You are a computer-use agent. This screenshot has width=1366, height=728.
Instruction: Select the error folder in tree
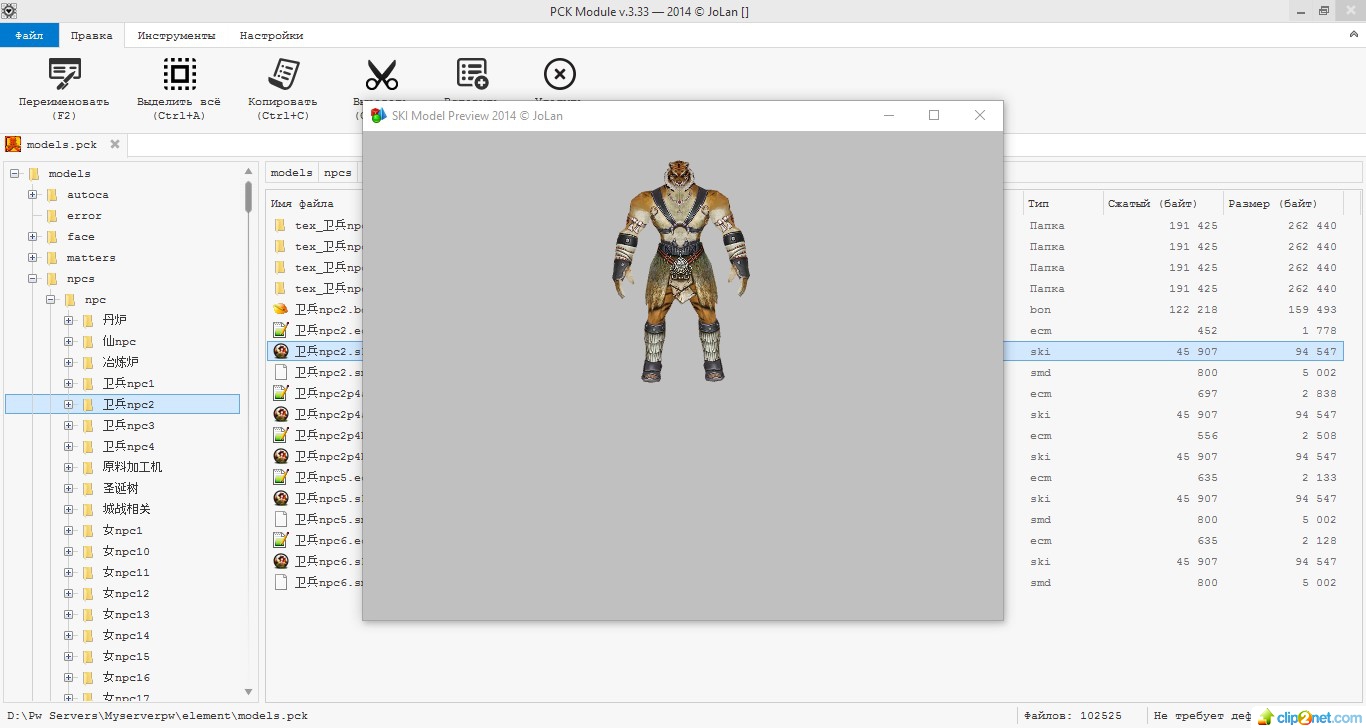pos(85,216)
